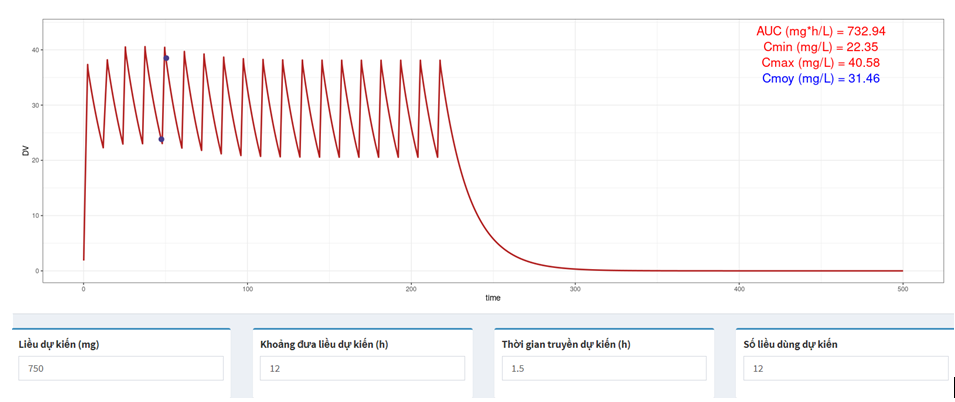Click the "DV" y-axis title
The width and height of the screenshot is (955, 402).
coord(26,151)
